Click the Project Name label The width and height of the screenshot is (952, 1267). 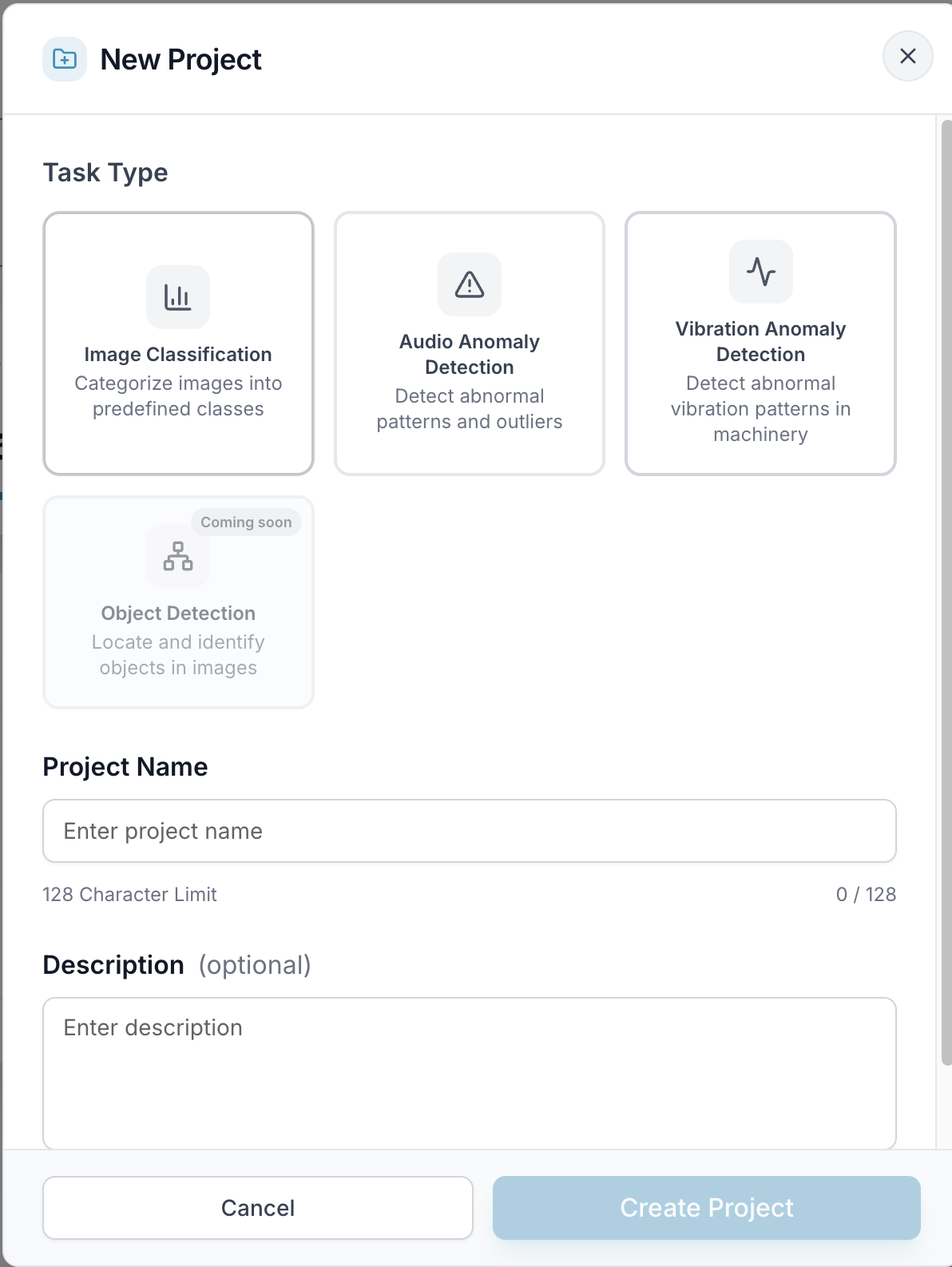pyautogui.click(x=125, y=767)
